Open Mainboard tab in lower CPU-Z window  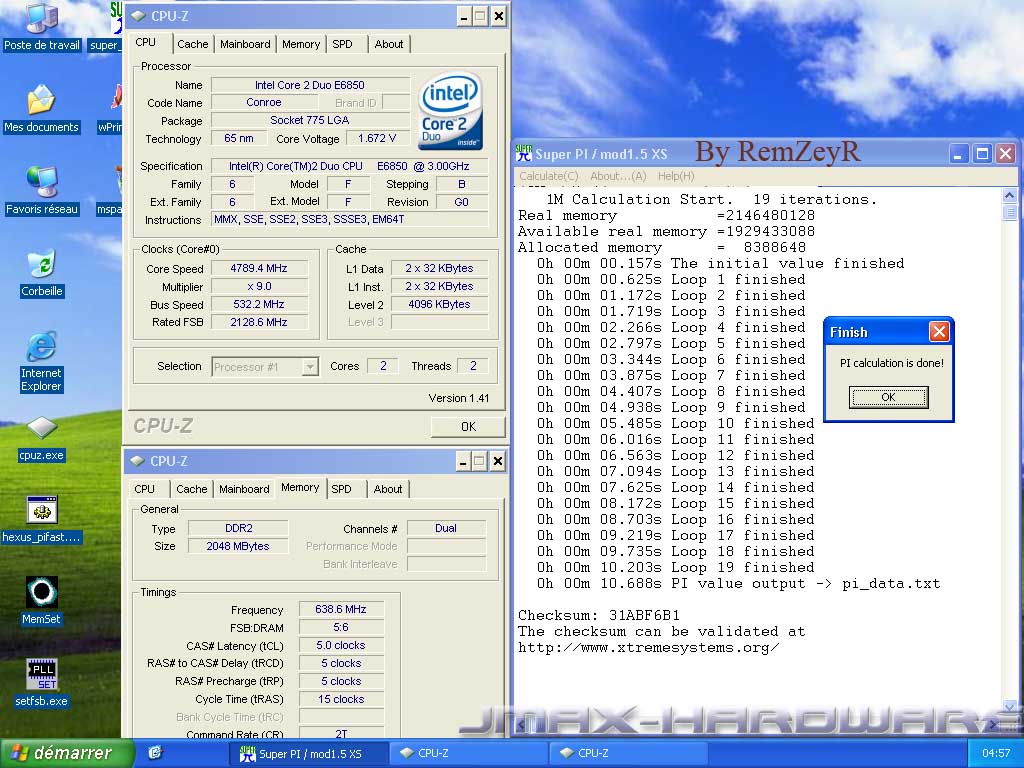pos(244,488)
